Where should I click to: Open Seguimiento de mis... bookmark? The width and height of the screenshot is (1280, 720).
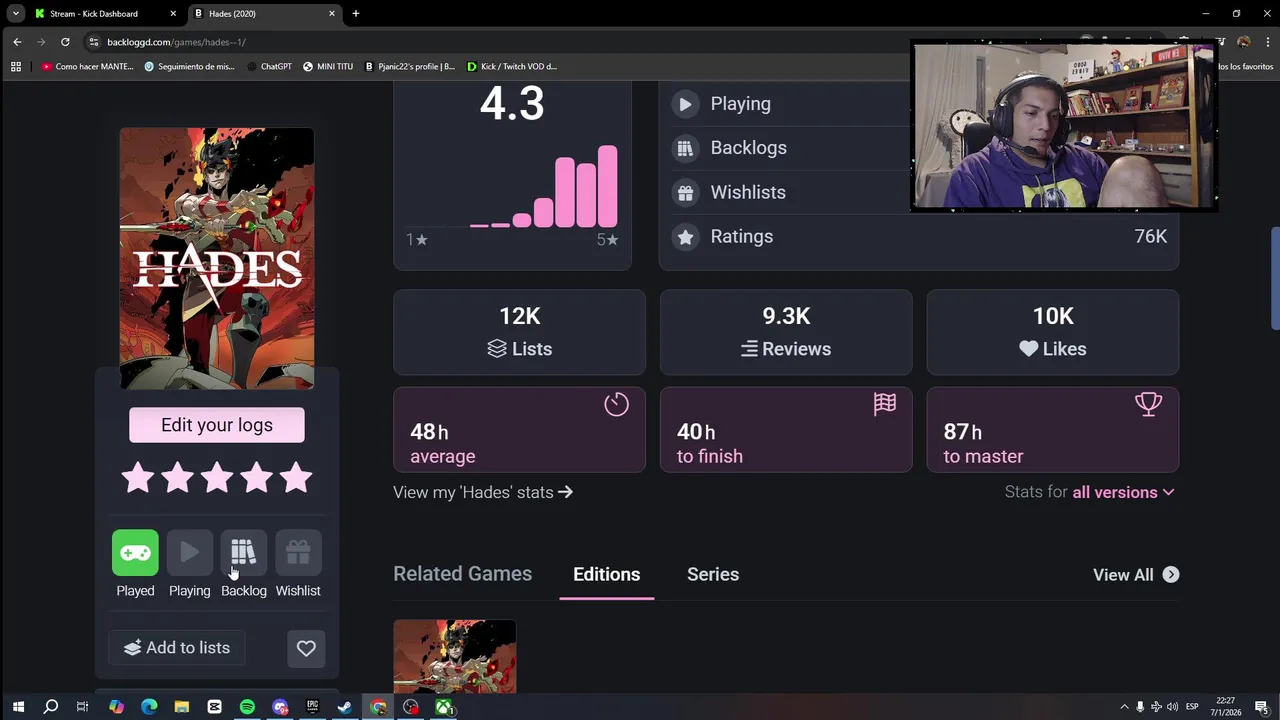coord(190,67)
